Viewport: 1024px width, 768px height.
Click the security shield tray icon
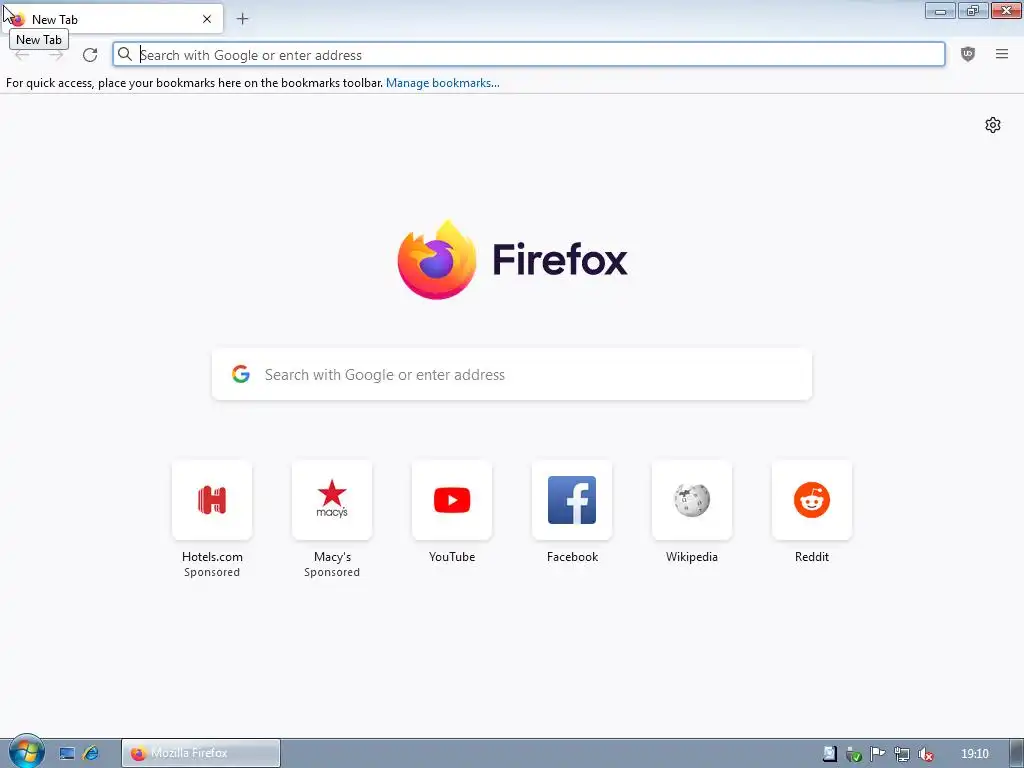(x=854, y=754)
